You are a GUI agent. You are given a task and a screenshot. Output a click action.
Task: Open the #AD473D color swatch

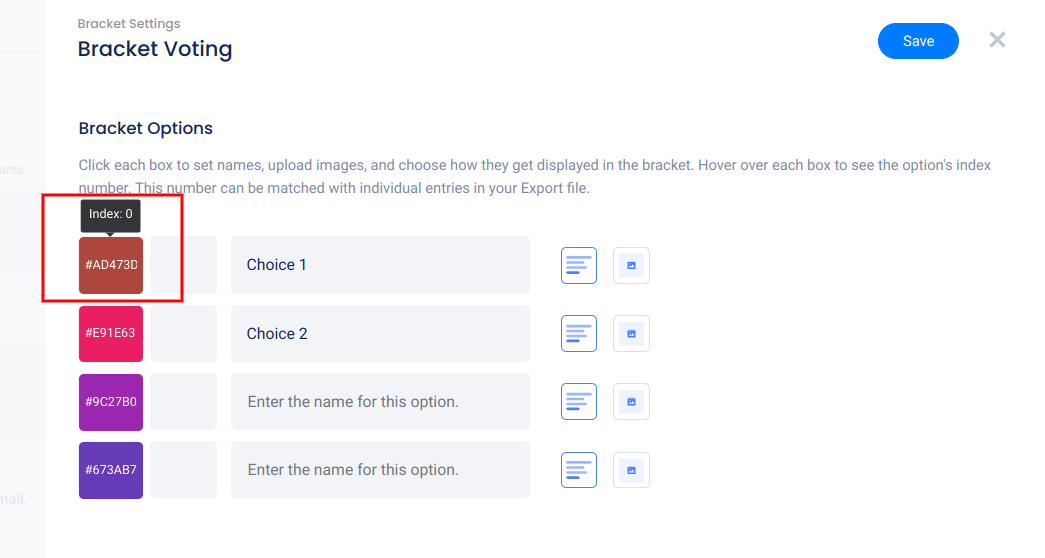(x=111, y=266)
